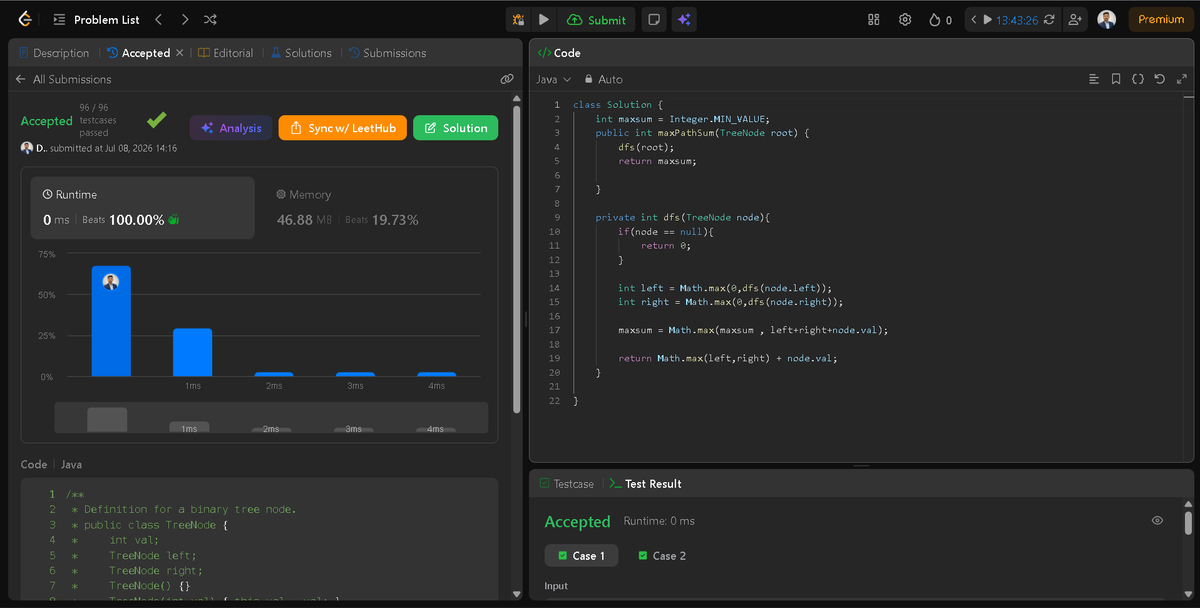Click the left panel vertical scrollbar
Viewport: 1200px width, 608px height.
coord(516,260)
